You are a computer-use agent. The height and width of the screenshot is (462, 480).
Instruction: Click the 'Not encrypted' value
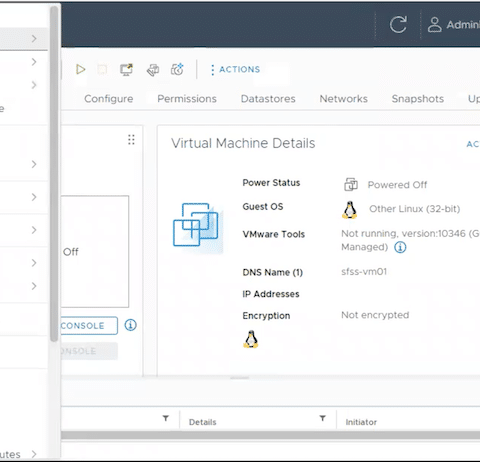375,315
